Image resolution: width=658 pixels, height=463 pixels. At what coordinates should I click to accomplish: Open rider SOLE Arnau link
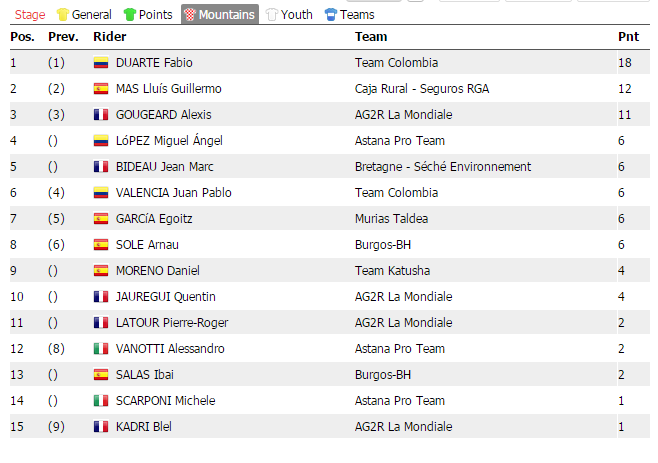coord(147,245)
